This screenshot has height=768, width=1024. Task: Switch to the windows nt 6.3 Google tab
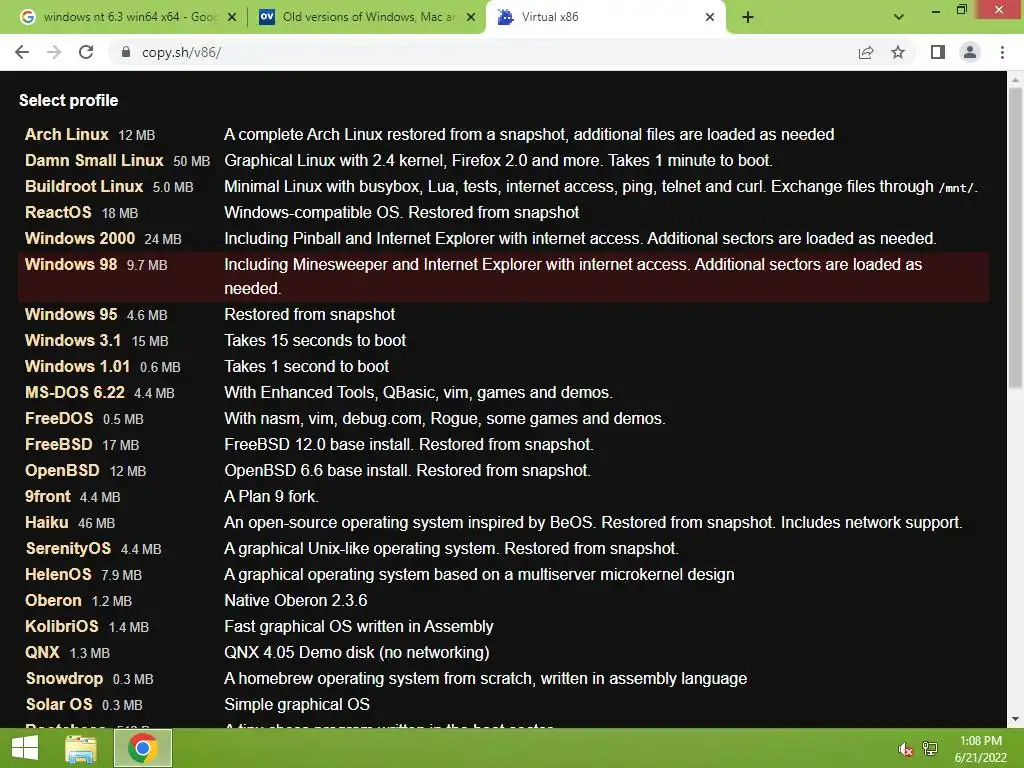pyautogui.click(x=129, y=17)
